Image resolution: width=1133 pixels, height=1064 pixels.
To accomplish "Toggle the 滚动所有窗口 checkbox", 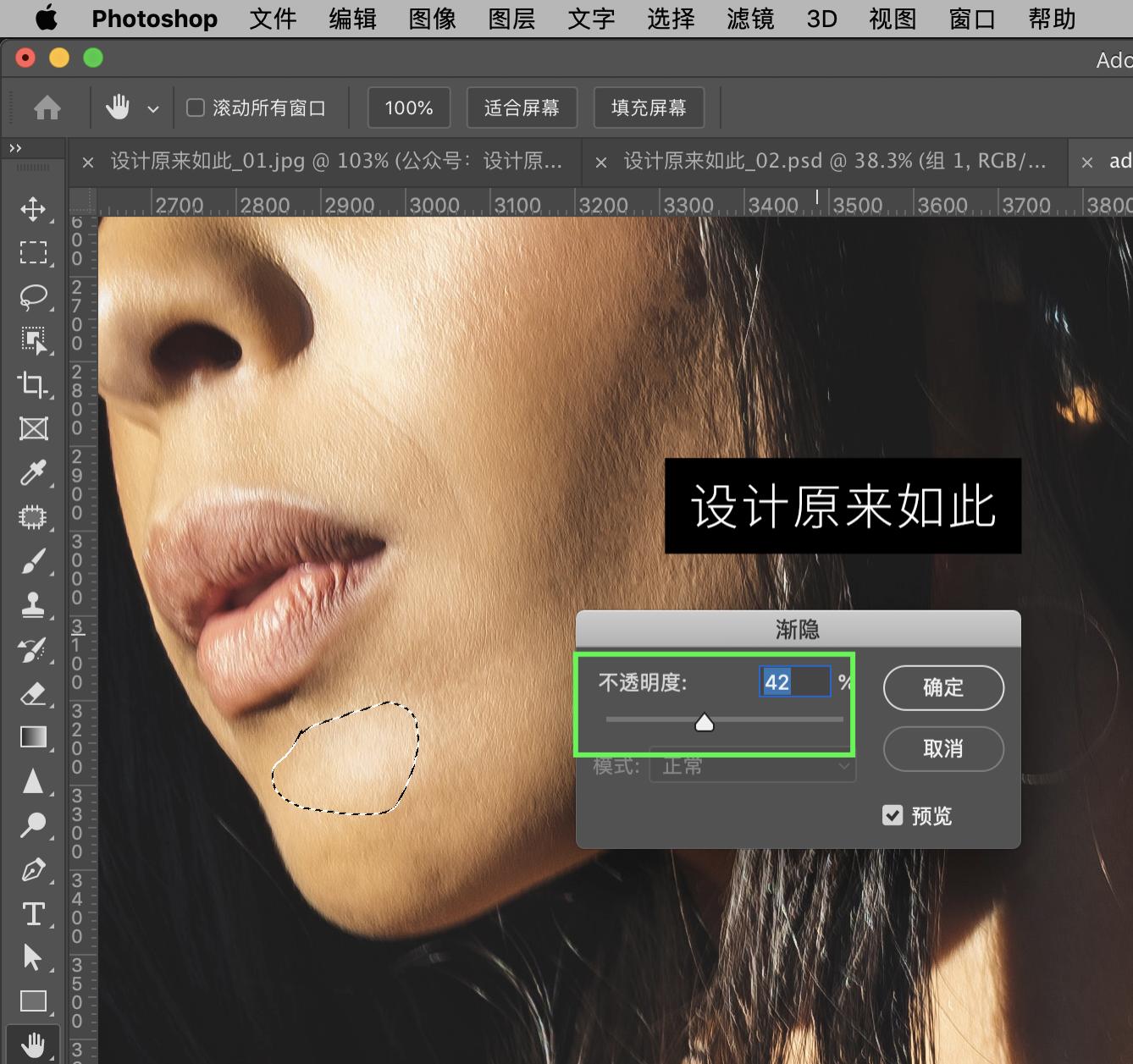I will pyautogui.click(x=195, y=108).
